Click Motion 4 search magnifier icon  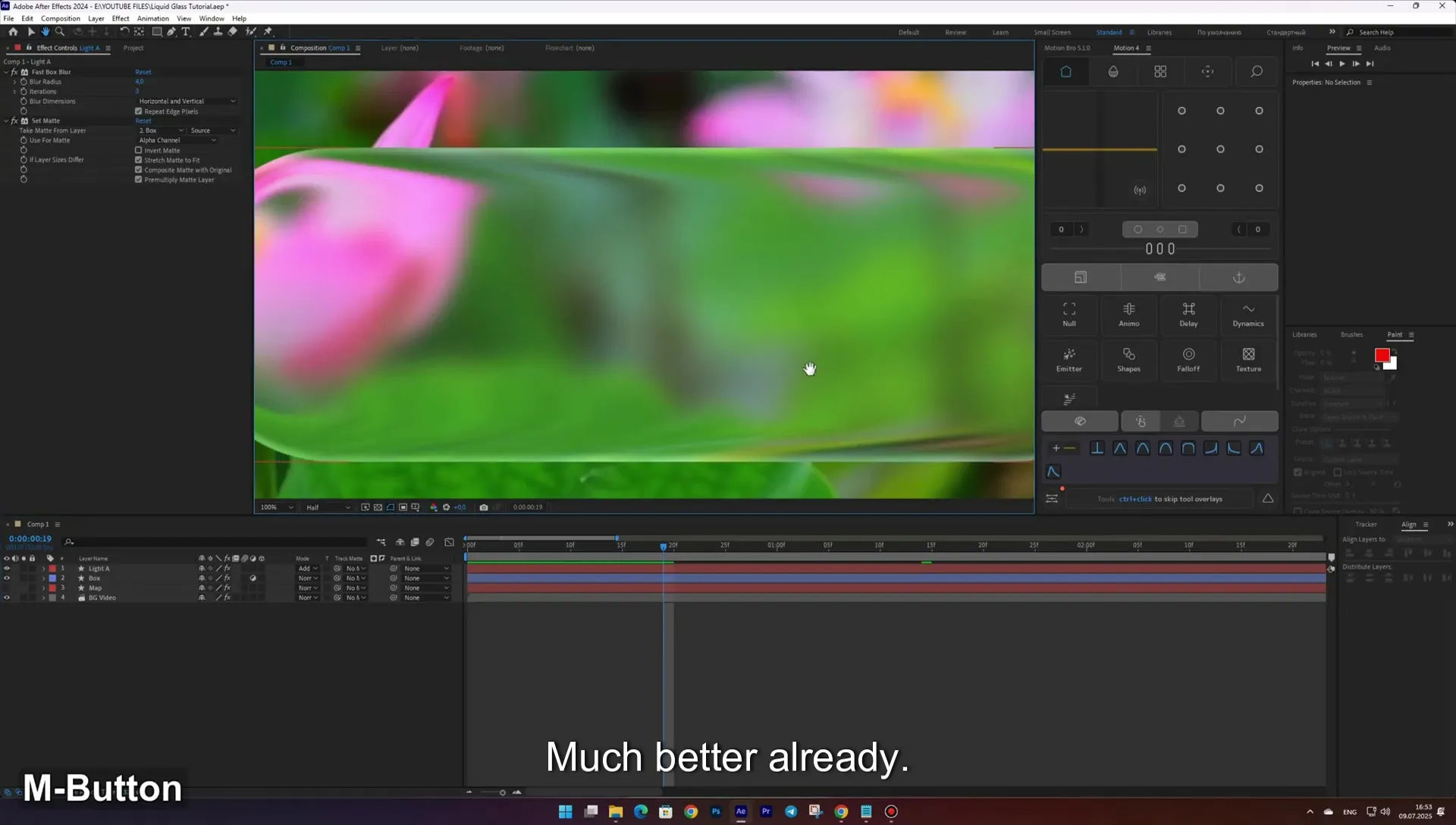click(x=1257, y=71)
